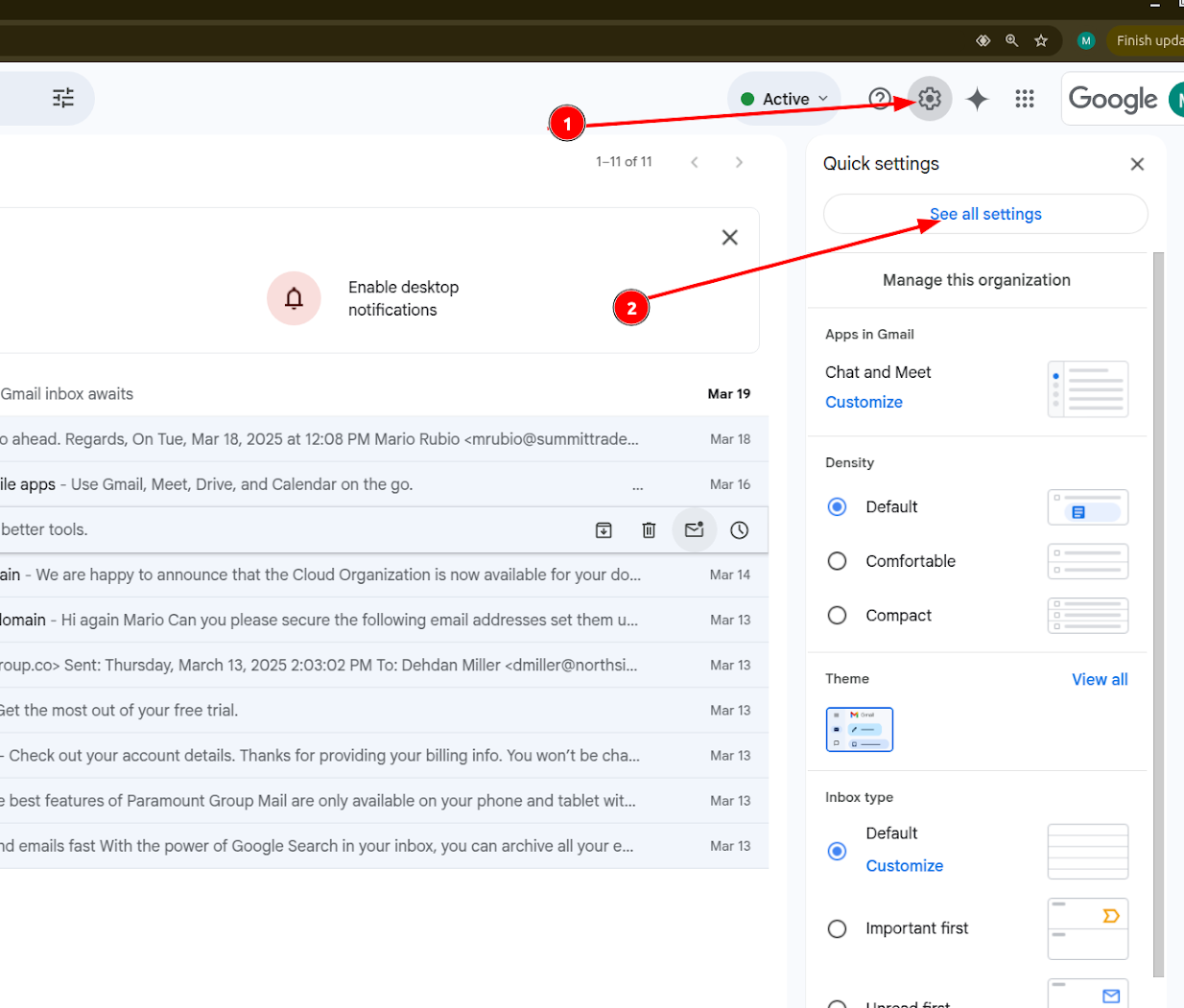Snooze the hovered email
Image resolution: width=1184 pixels, height=1008 pixels.
[739, 530]
